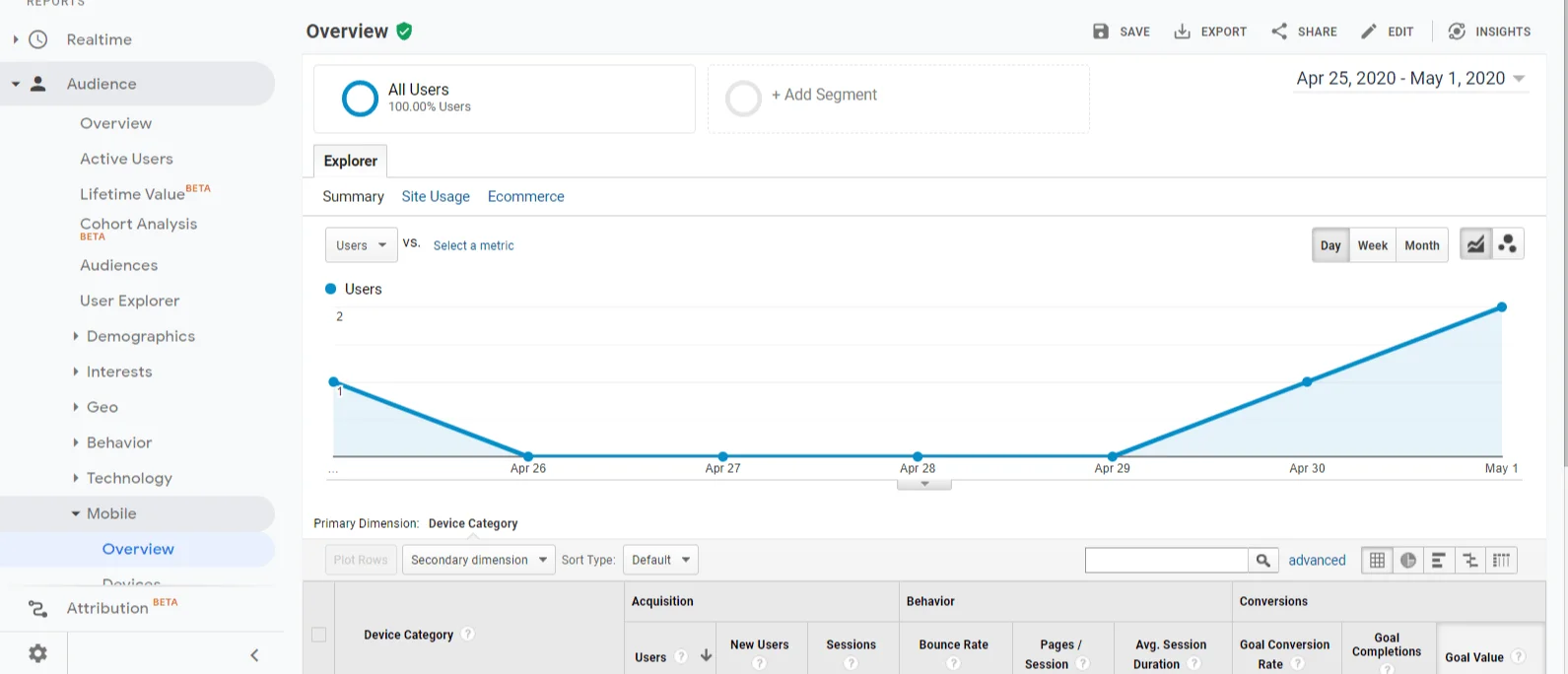Click the Edit pencil icon
The width and height of the screenshot is (1568, 674).
[1369, 32]
